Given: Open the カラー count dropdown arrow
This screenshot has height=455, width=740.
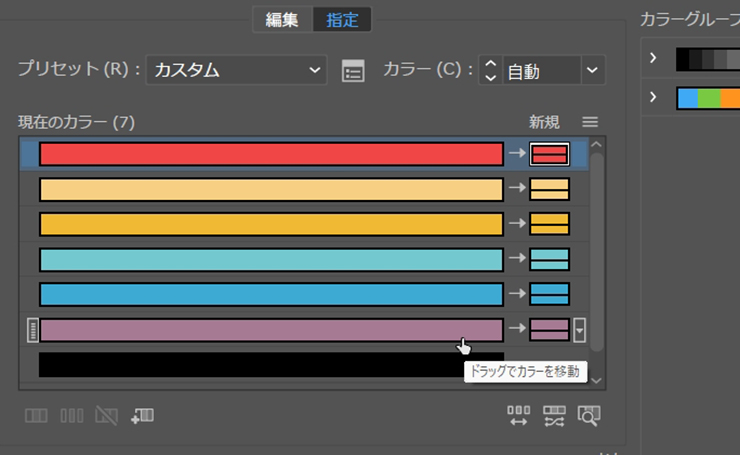Looking at the screenshot, I should point(594,70).
